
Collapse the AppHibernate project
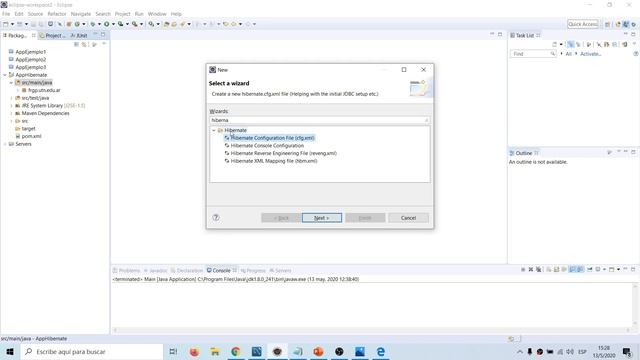pos(5,75)
